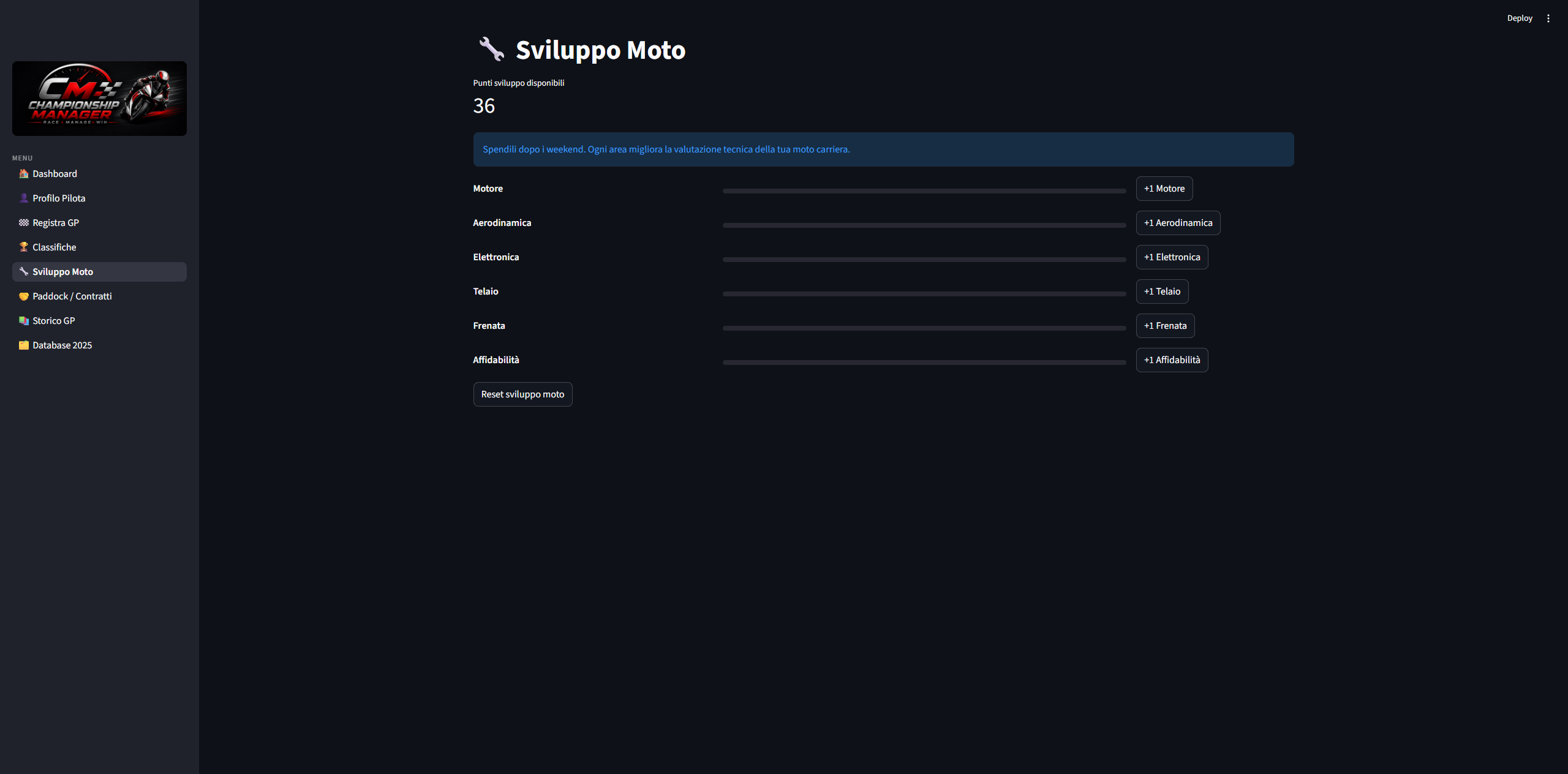Click the large wrench icon in page title
Image resolution: width=1568 pixels, height=774 pixels.
pyautogui.click(x=491, y=50)
